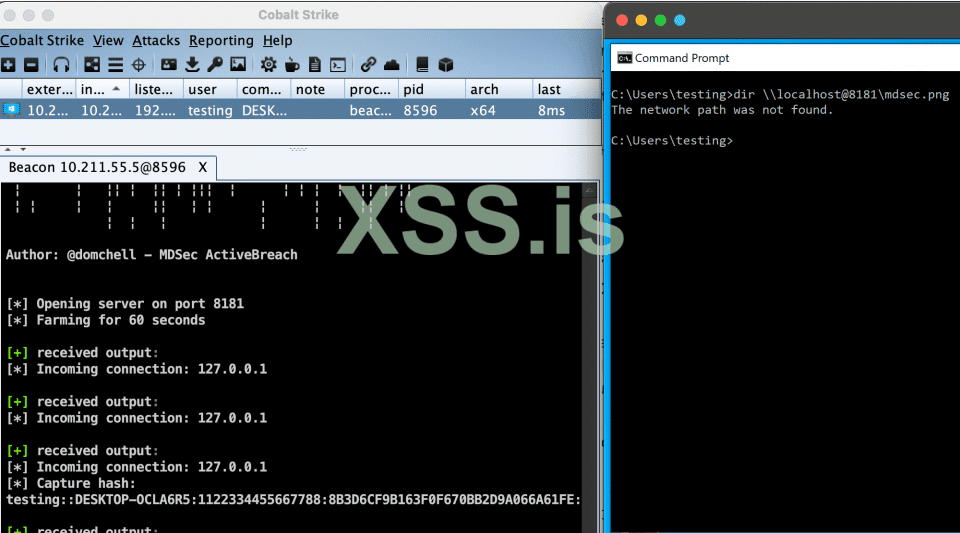Click the pid value 8596

pos(420,111)
